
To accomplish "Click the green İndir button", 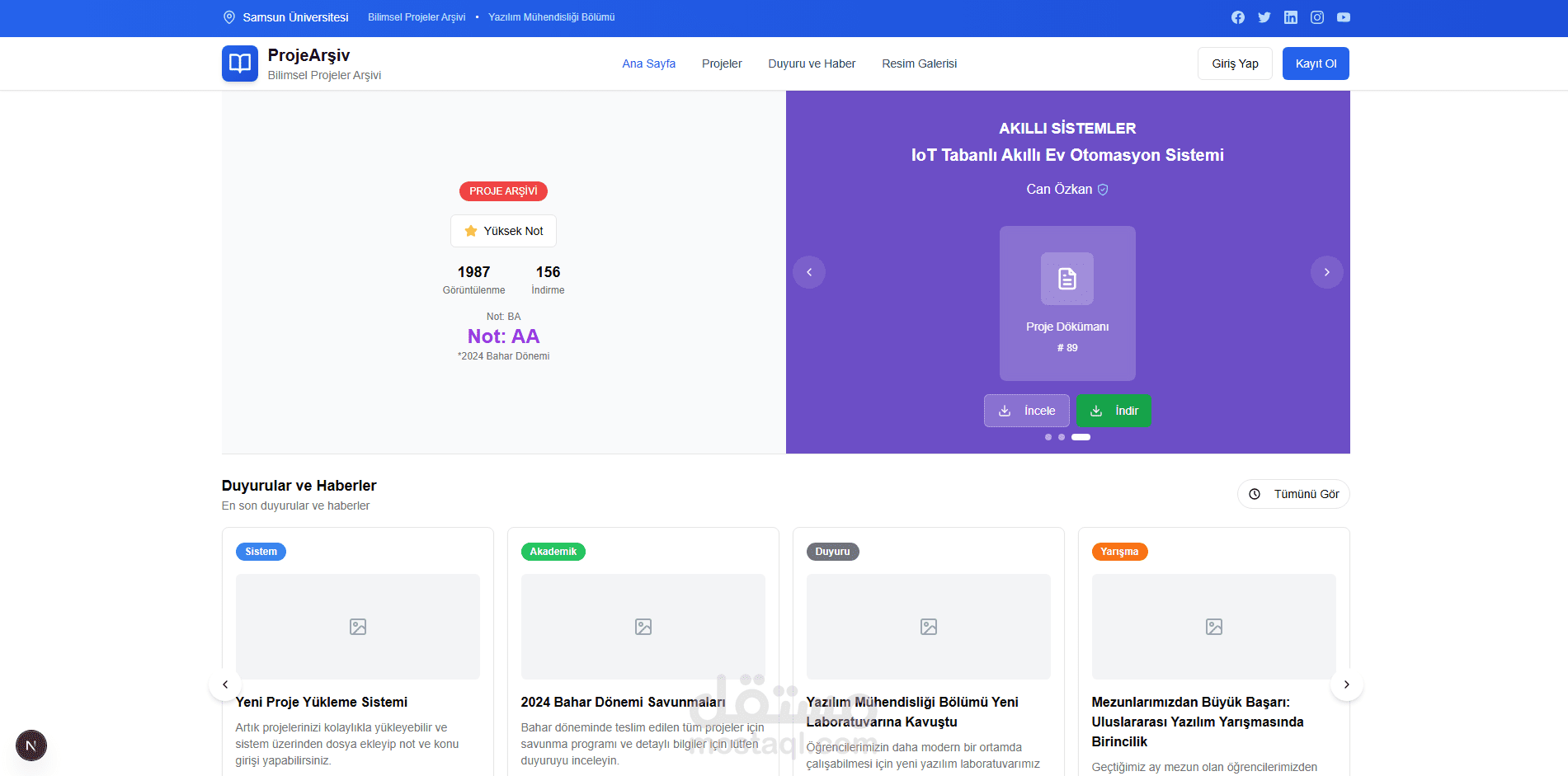I will (x=1114, y=411).
